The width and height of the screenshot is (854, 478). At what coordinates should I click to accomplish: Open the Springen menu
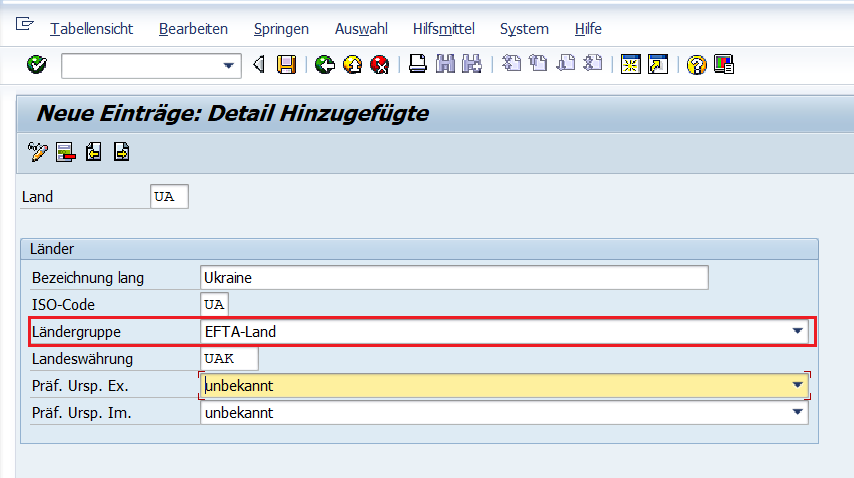pos(281,29)
